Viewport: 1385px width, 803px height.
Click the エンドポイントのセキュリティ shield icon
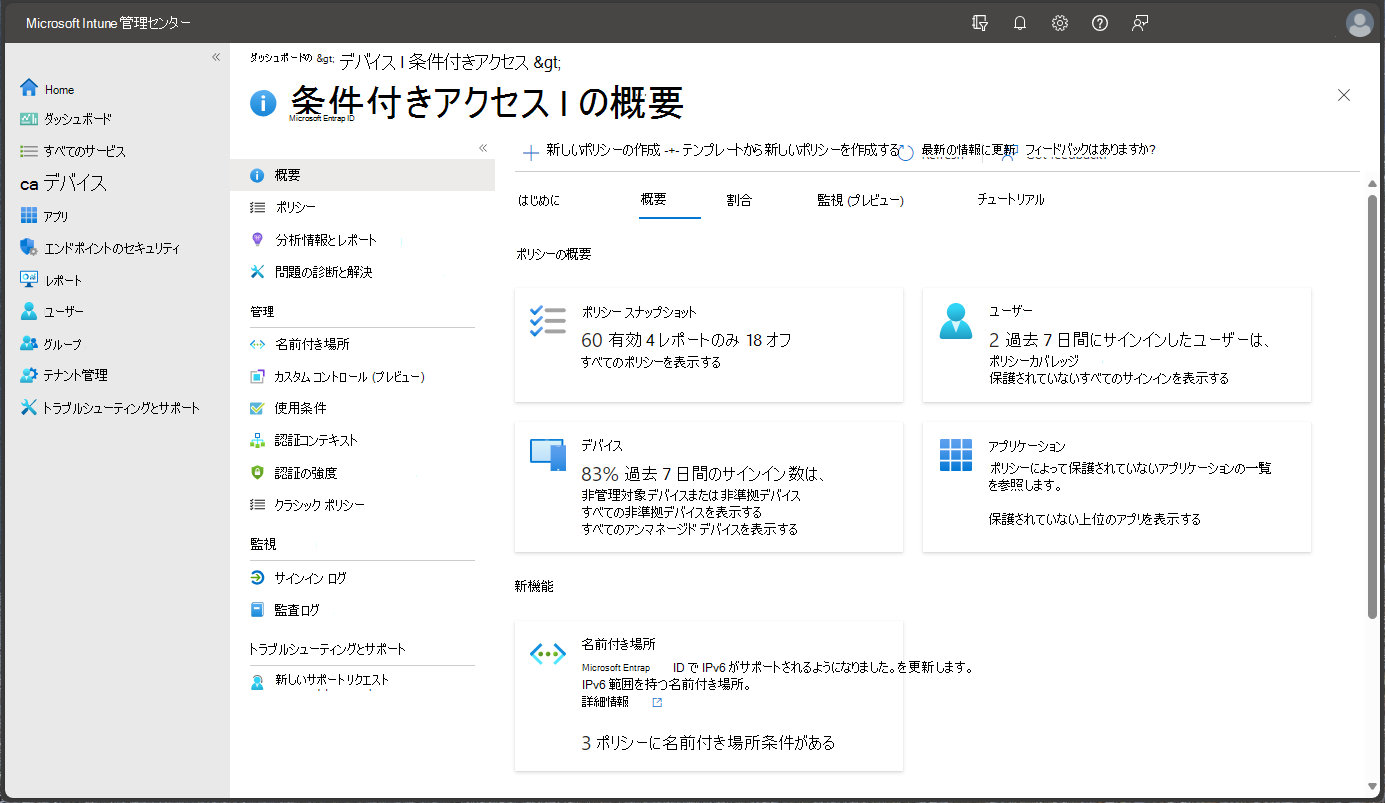(29, 248)
